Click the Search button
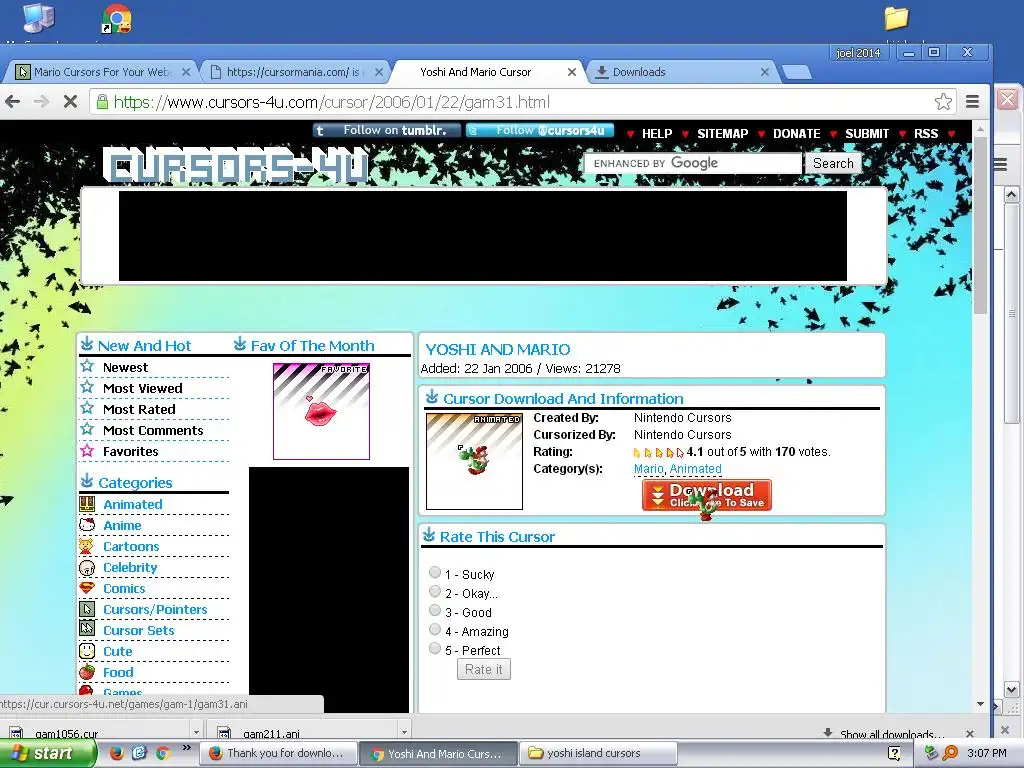The width and height of the screenshot is (1024, 768). pos(833,163)
